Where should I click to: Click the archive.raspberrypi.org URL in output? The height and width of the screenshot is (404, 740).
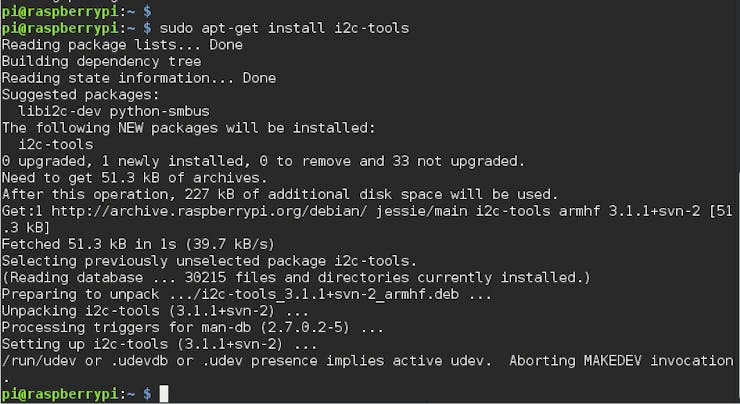click(209, 211)
